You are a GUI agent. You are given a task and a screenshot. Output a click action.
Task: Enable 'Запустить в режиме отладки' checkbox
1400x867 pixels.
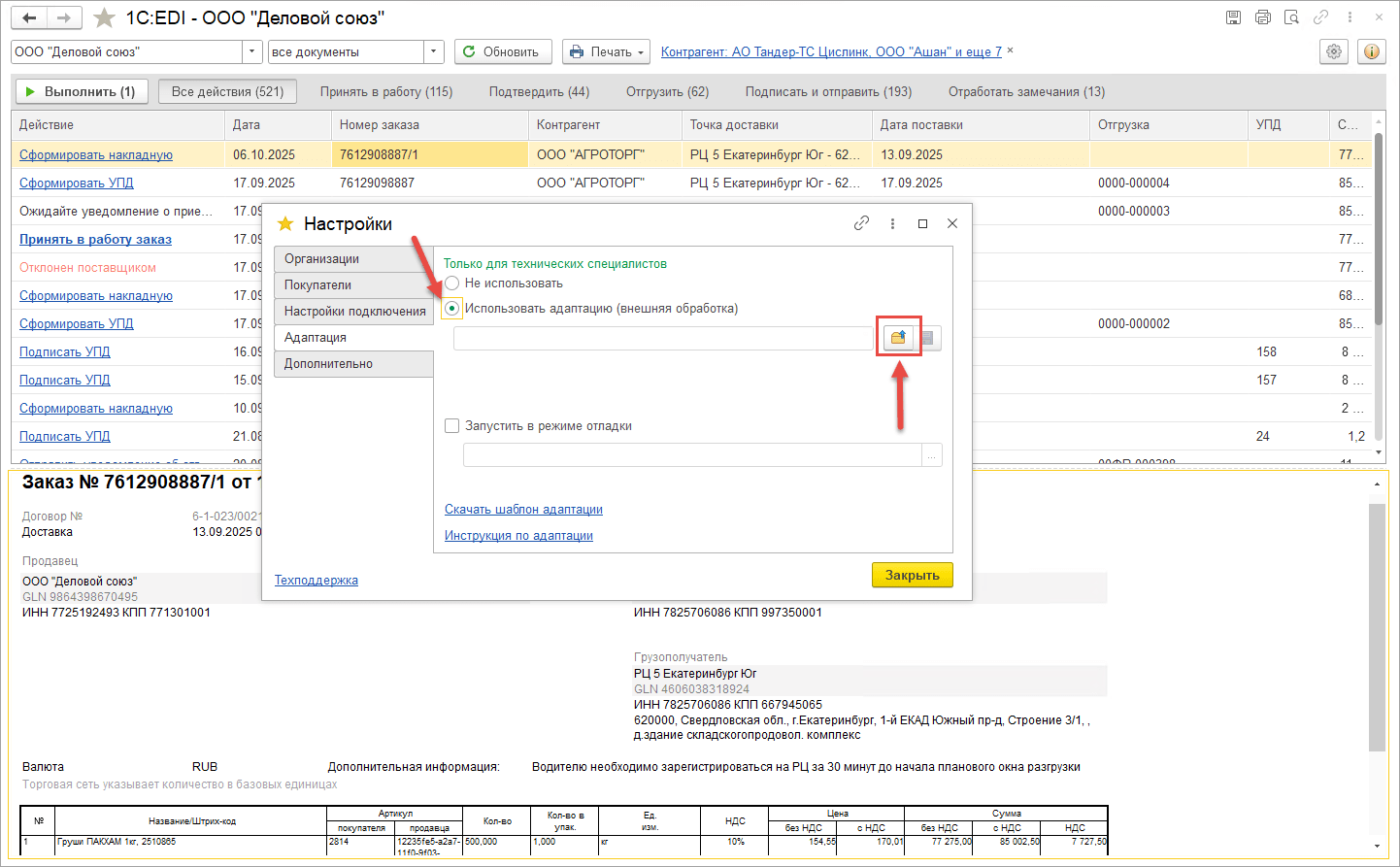(451, 425)
